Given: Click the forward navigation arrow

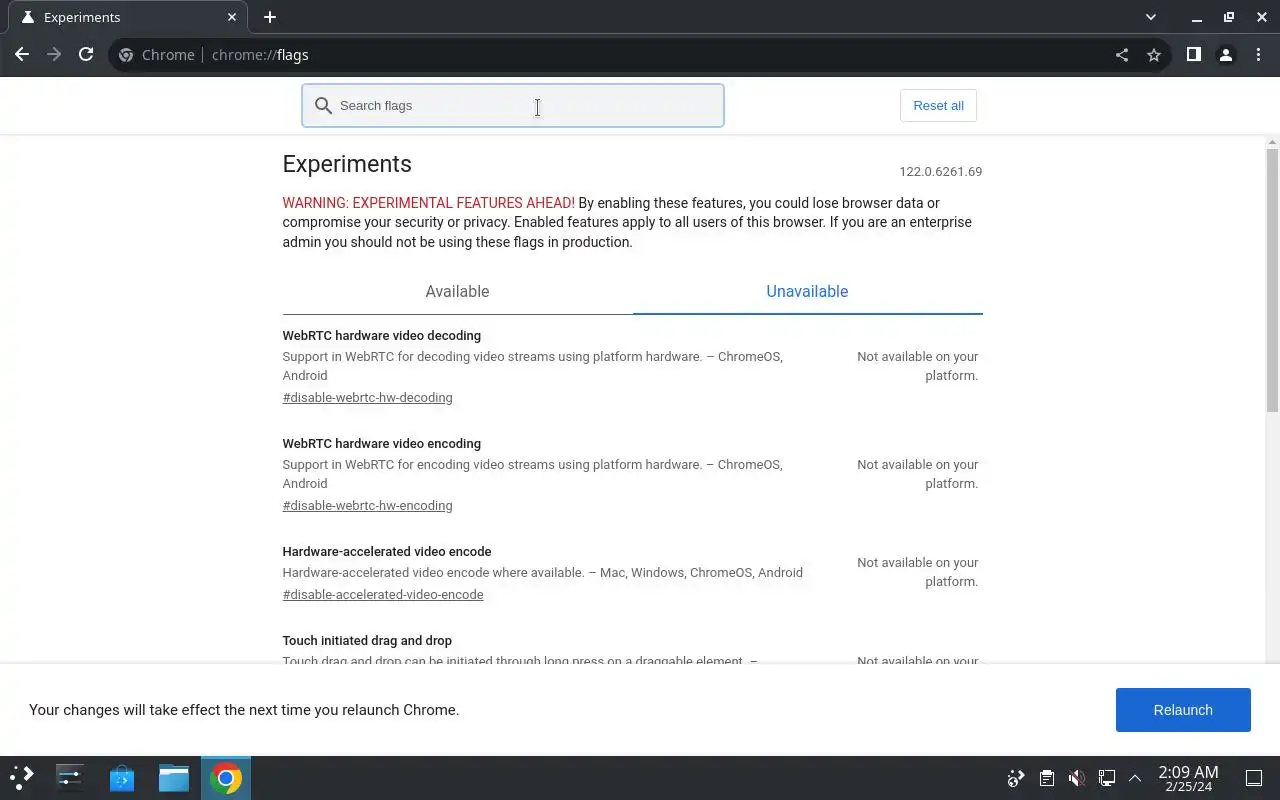Looking at the screenshot, I should click(54, 55).
